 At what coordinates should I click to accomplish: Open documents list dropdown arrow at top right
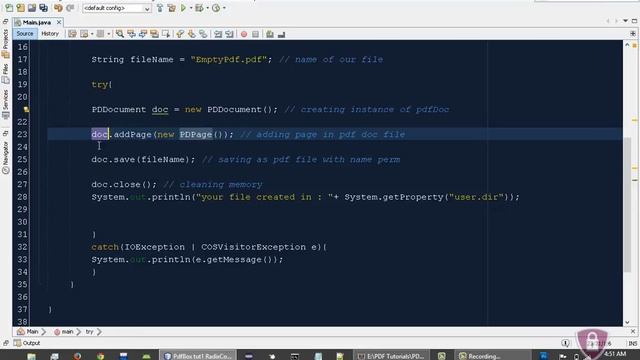625,21
